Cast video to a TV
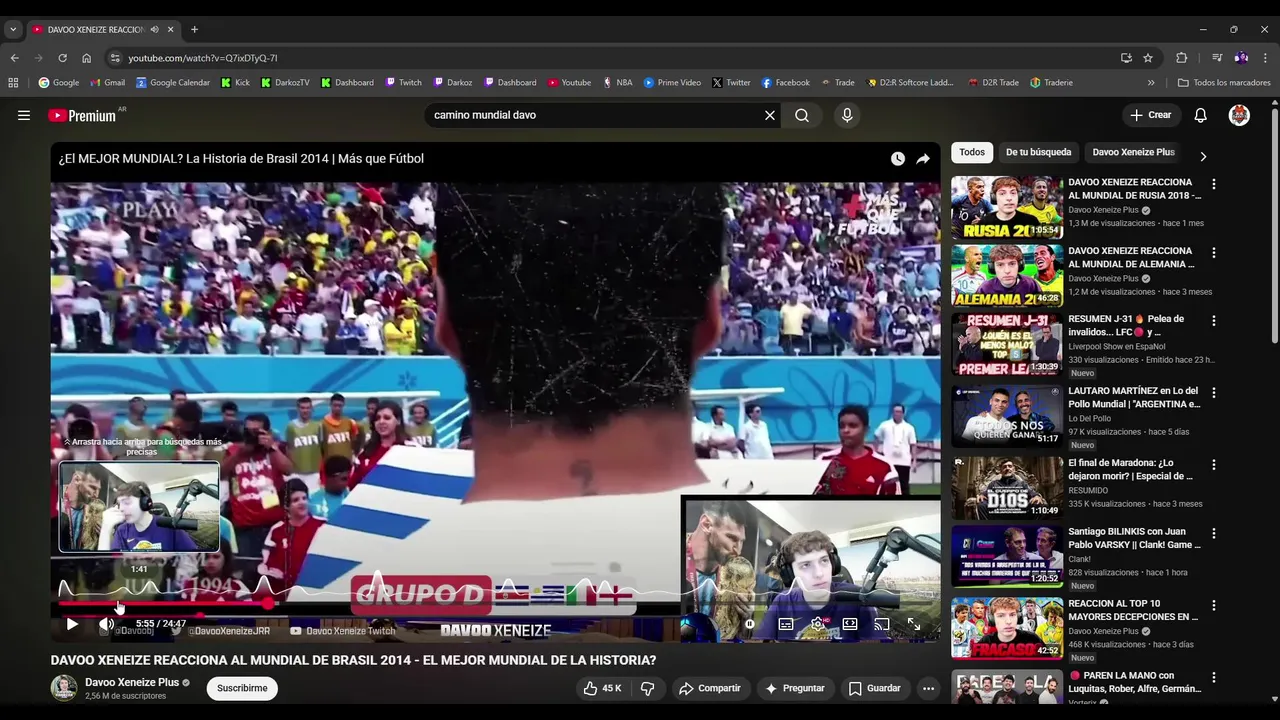Screen dimensions: 1280x720 [x=882, y=624]
